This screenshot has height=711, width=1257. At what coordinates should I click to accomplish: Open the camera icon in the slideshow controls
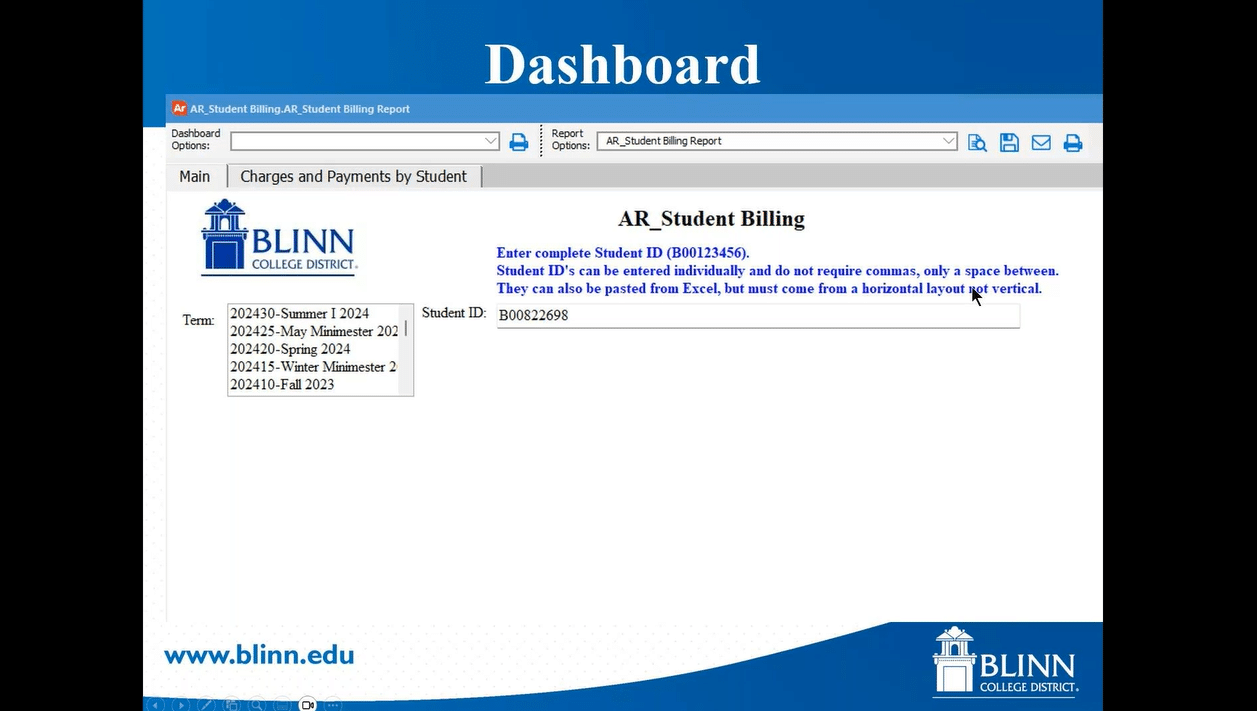point(307,704)
